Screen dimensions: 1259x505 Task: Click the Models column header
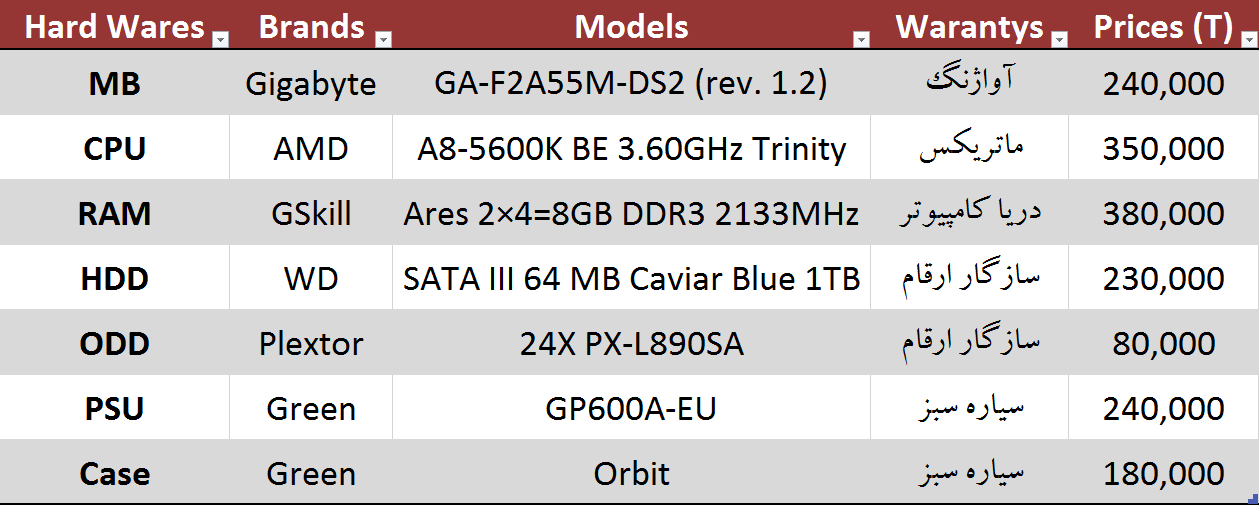(x=630, y=27)
